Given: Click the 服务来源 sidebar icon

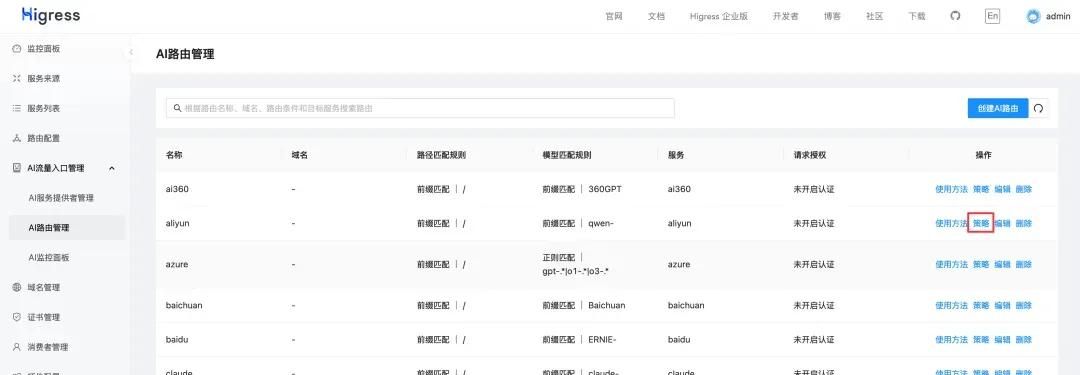Looking at the screenshot, I should 17,79.
